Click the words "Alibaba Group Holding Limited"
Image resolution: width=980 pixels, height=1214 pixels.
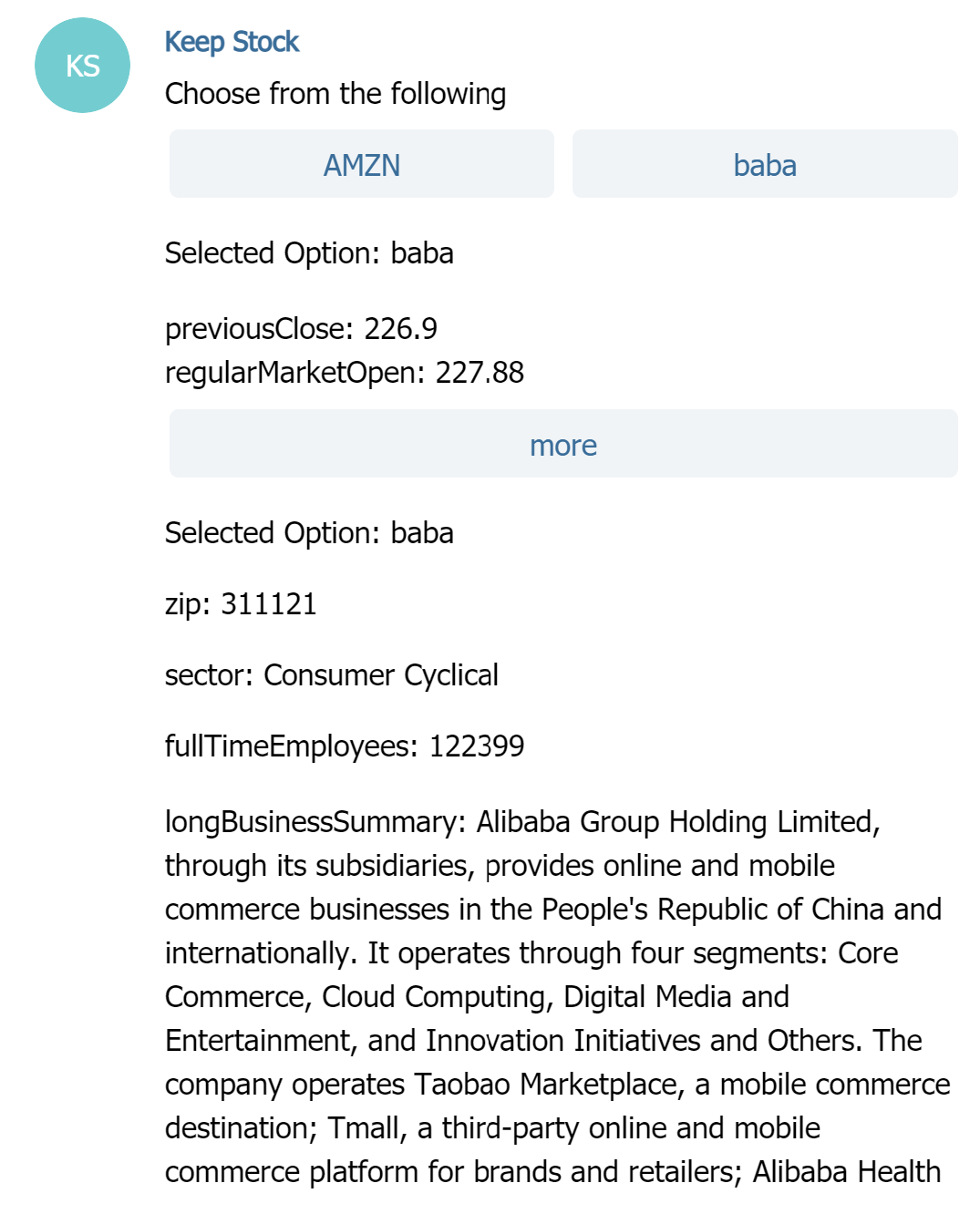pyautogui.click(x=676, y=822)
